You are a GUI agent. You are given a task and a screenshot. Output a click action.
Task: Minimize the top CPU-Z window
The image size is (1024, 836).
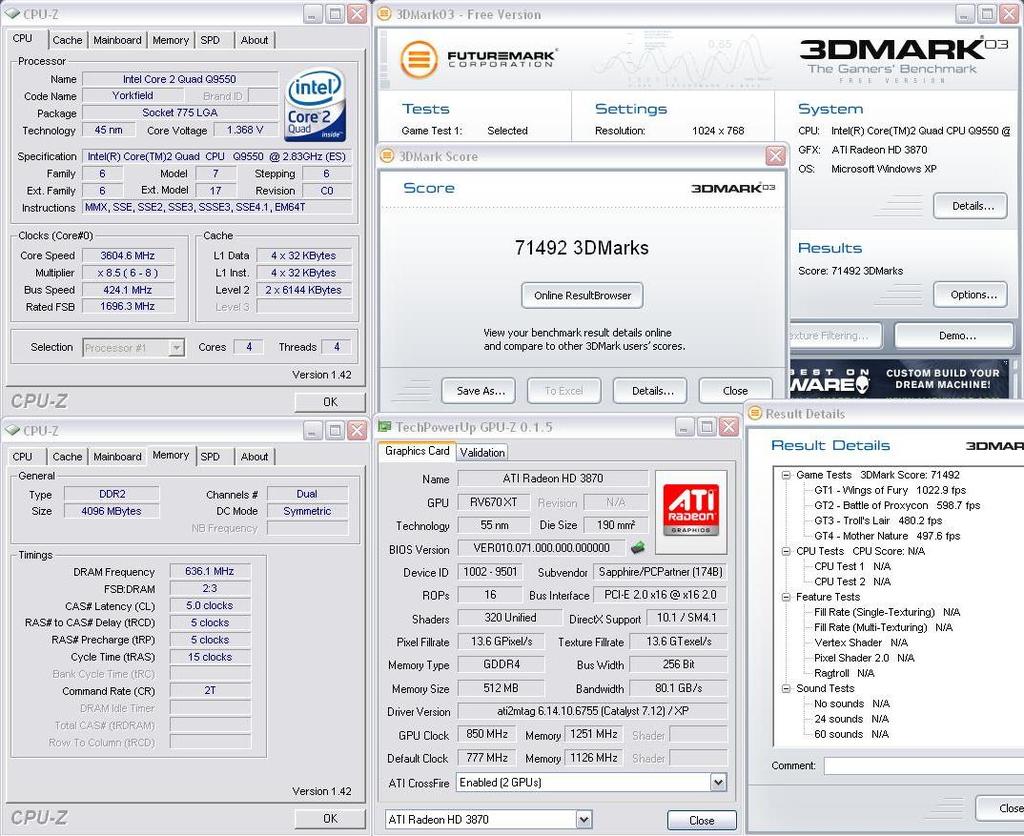pyautogui.click(x=313, y=14)
